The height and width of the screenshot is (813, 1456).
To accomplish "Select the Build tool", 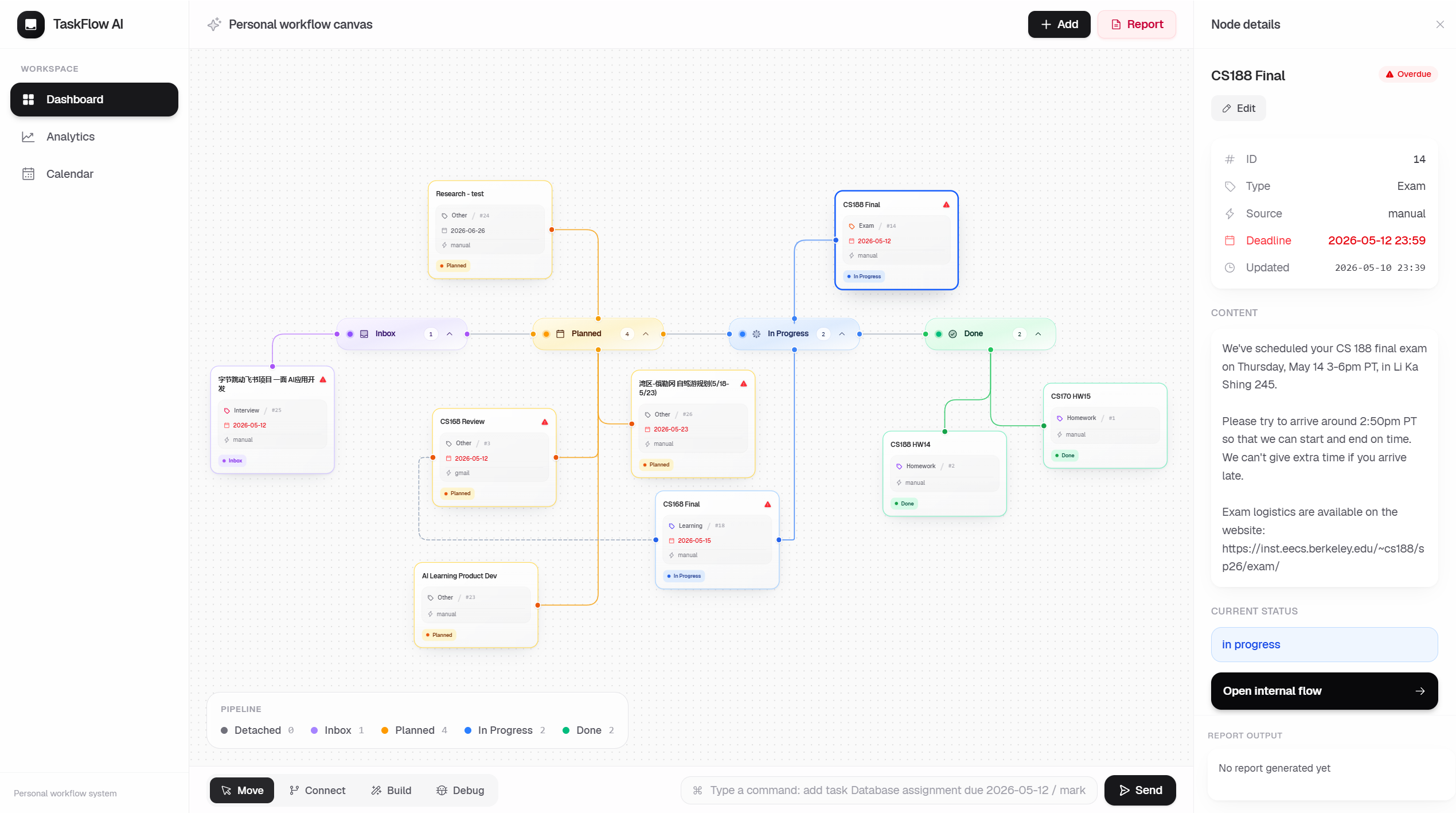I will (391, 790).
